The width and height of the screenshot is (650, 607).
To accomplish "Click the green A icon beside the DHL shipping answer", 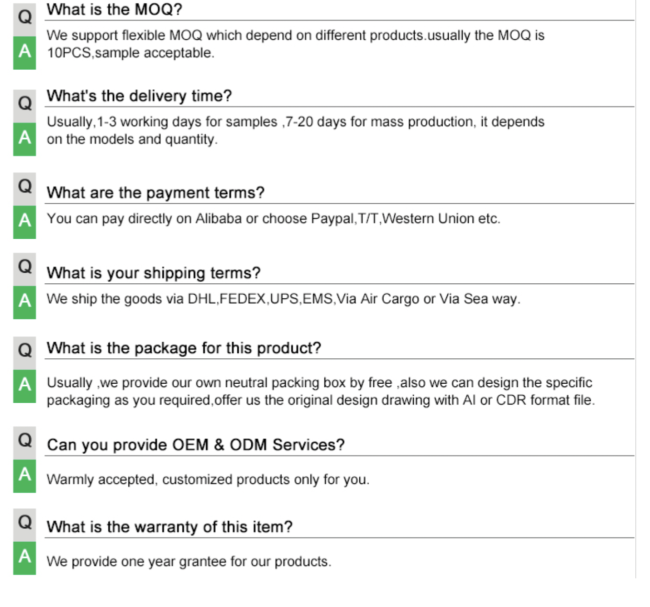I will [x=24, y=302].
